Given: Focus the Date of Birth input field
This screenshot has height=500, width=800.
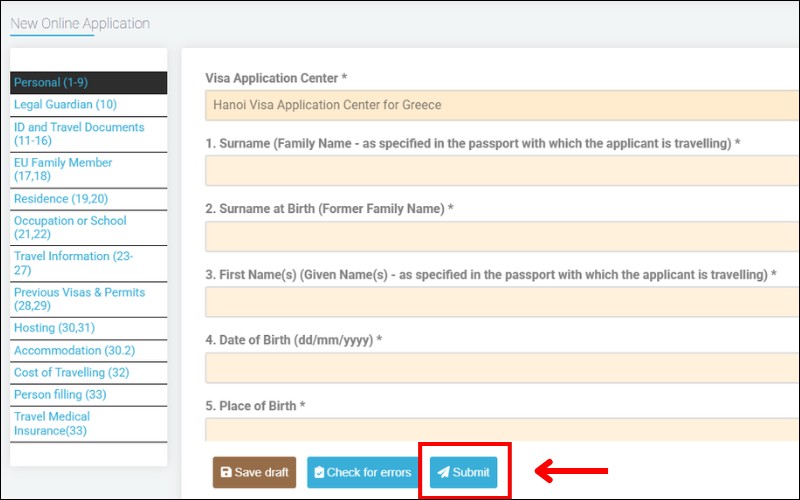Looking at the screenshot, I should 500,367.
